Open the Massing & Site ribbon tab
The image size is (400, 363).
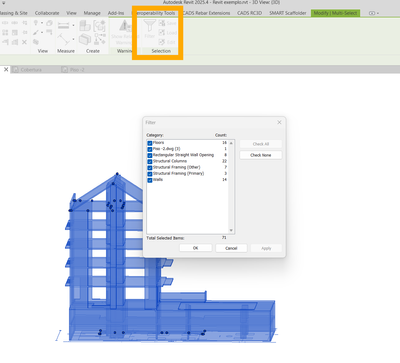coord(14,13)
